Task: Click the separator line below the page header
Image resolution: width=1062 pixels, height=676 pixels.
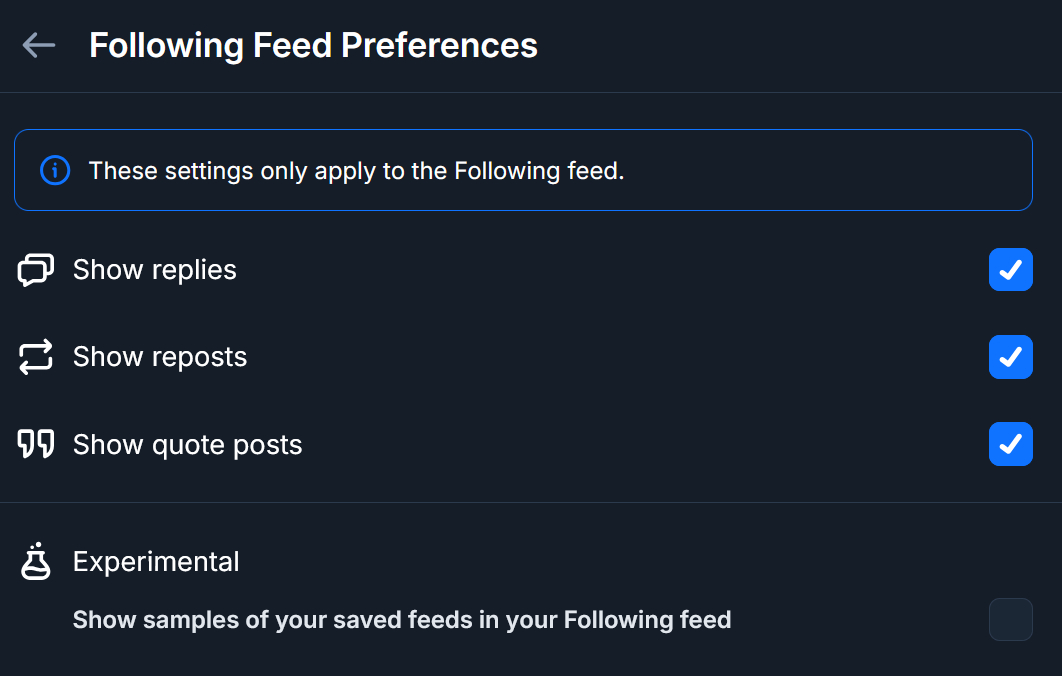Action: [x=531, y=92]
